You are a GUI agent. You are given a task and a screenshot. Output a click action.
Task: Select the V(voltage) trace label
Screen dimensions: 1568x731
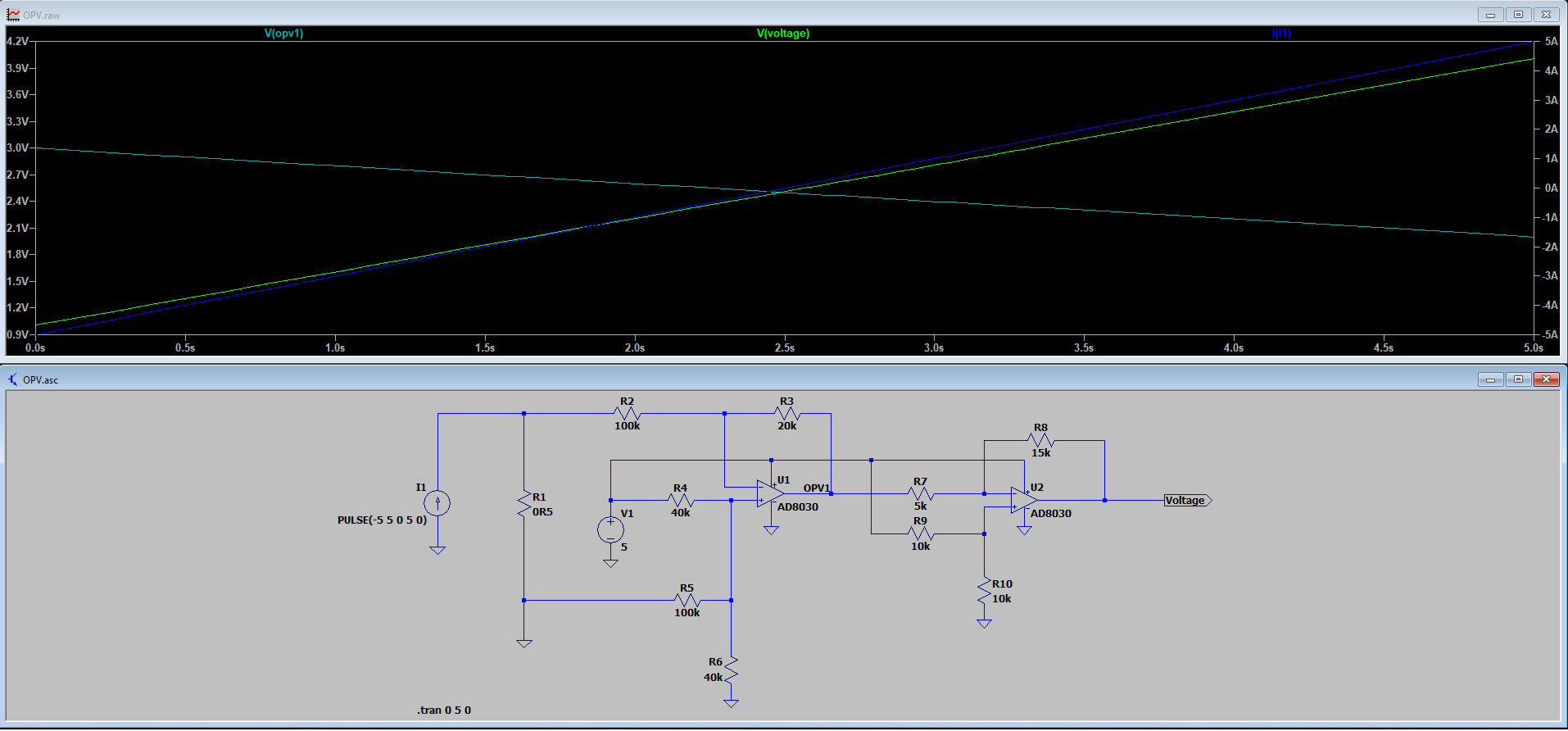pos(782,34)
